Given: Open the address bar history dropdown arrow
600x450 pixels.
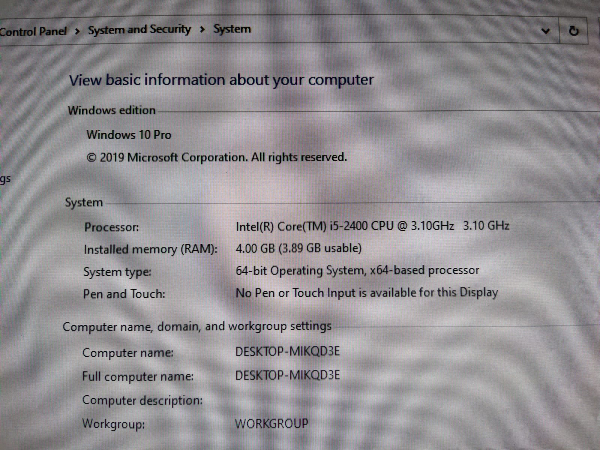Looking at the screenshot, I should [x=546, y=31].
